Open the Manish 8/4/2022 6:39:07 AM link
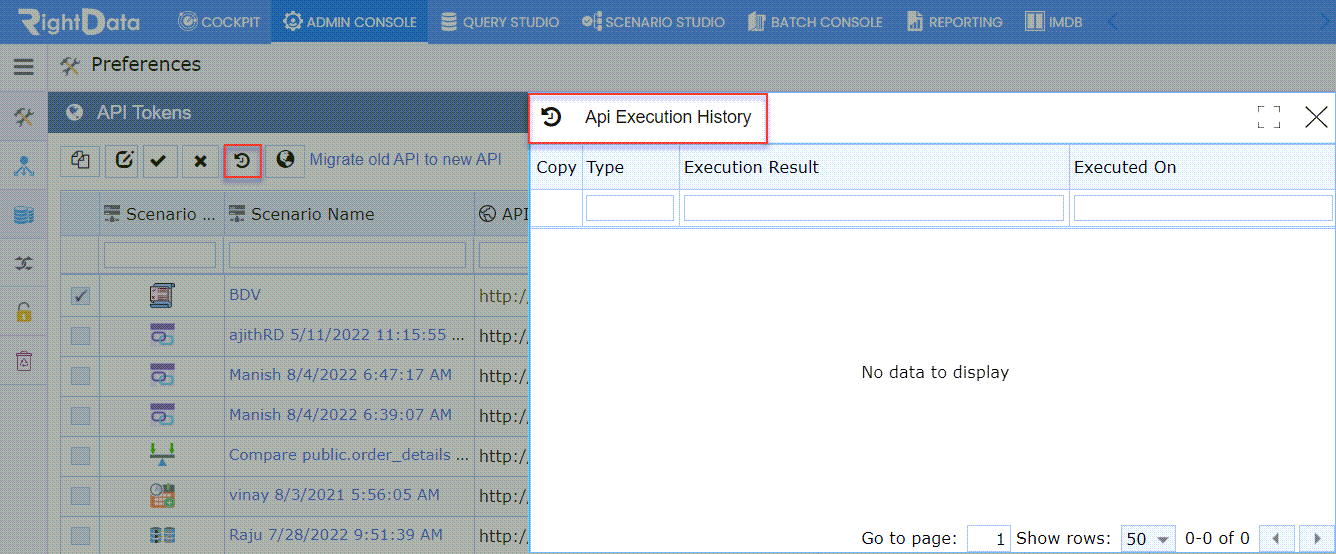 point(340,415)
